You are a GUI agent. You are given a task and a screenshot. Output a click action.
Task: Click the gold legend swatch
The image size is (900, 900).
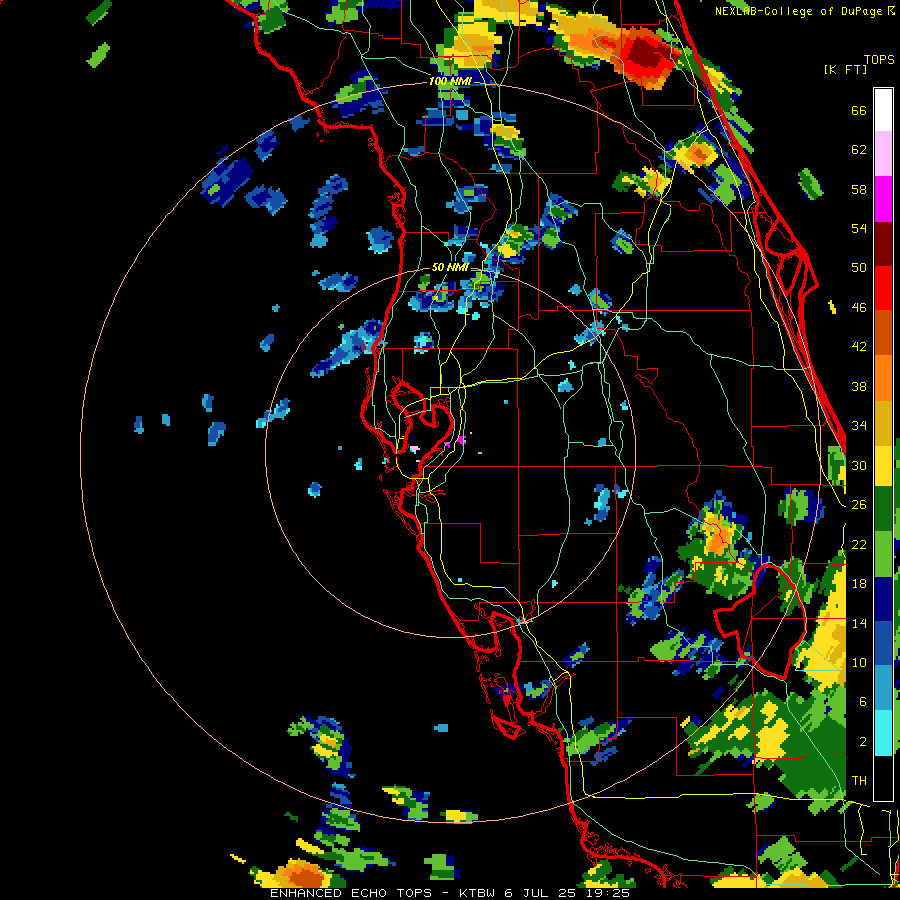pyautogui.click(x=883, y=423)
